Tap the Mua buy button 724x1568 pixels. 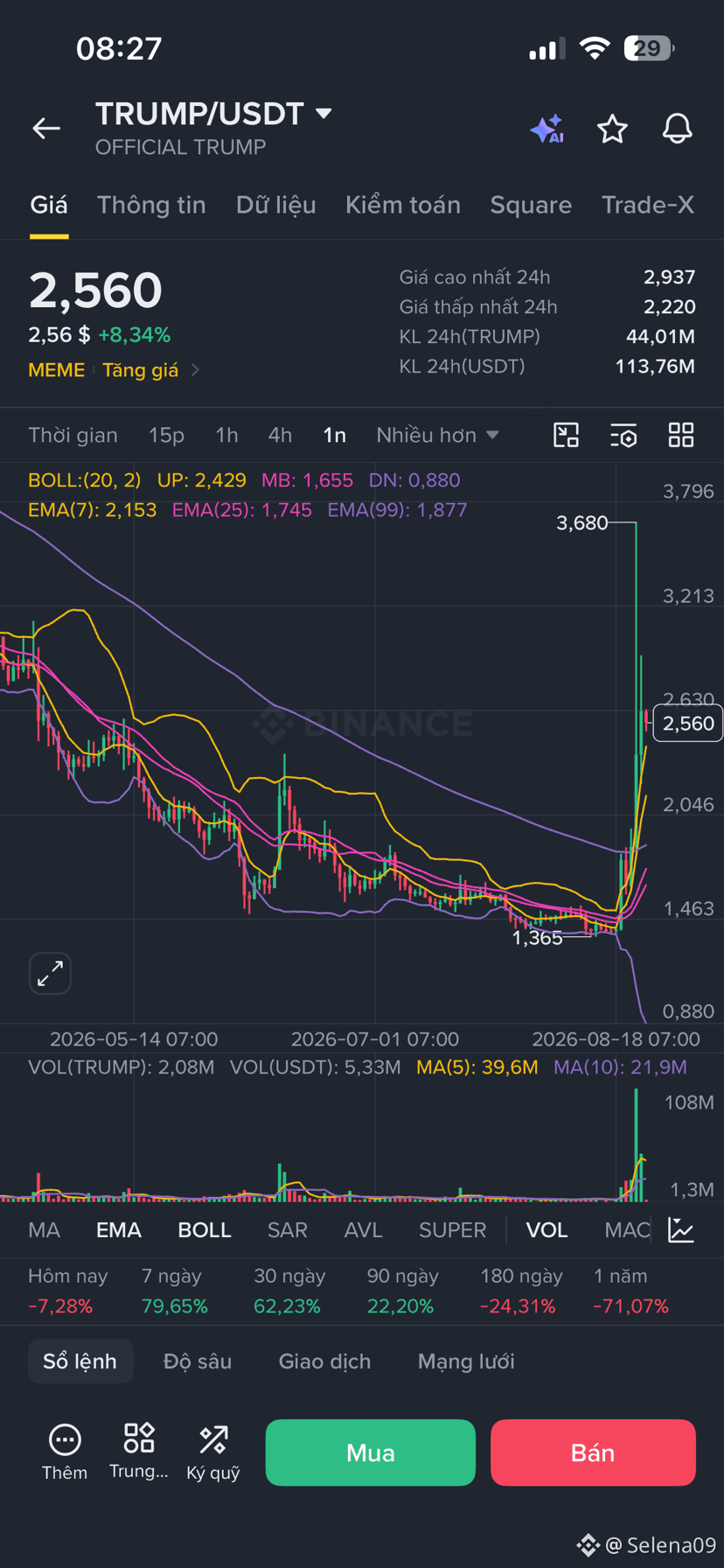pos(371,1452)
